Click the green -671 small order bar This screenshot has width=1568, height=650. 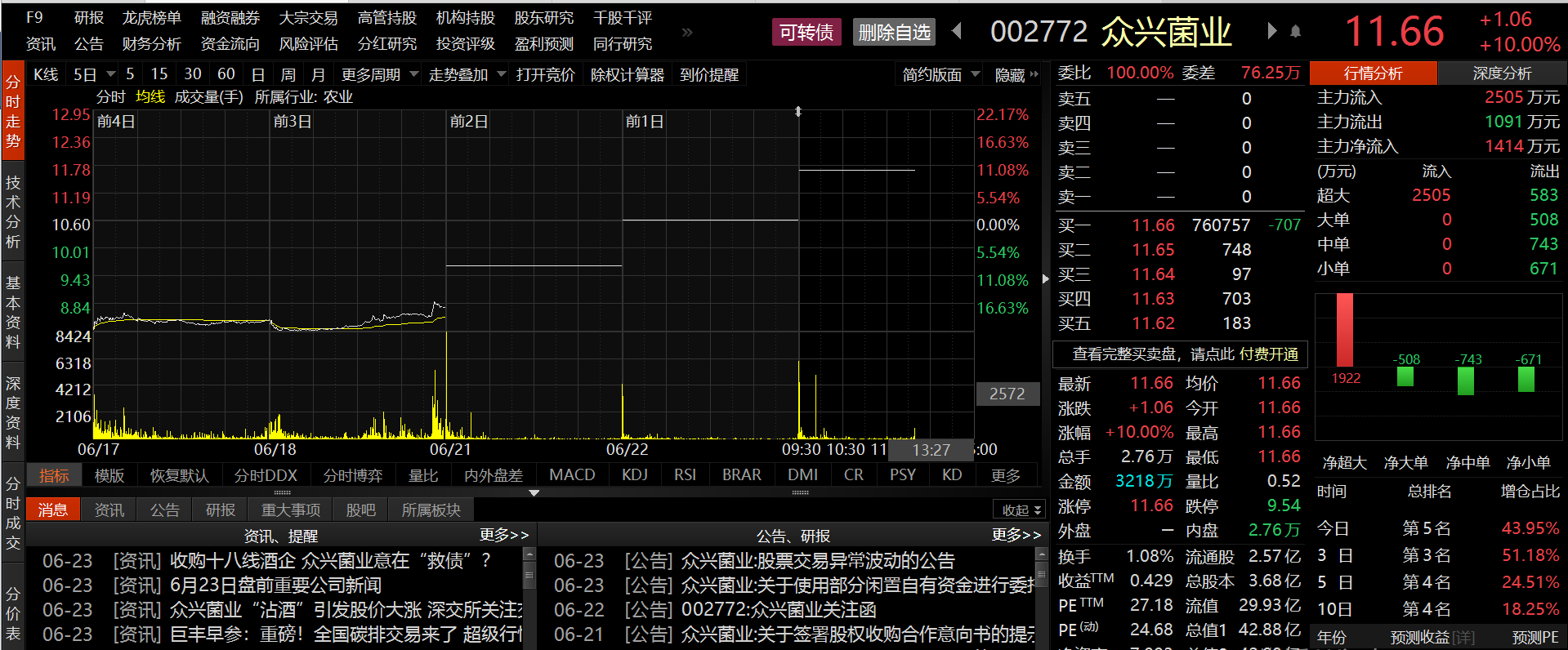(1526, 380)
